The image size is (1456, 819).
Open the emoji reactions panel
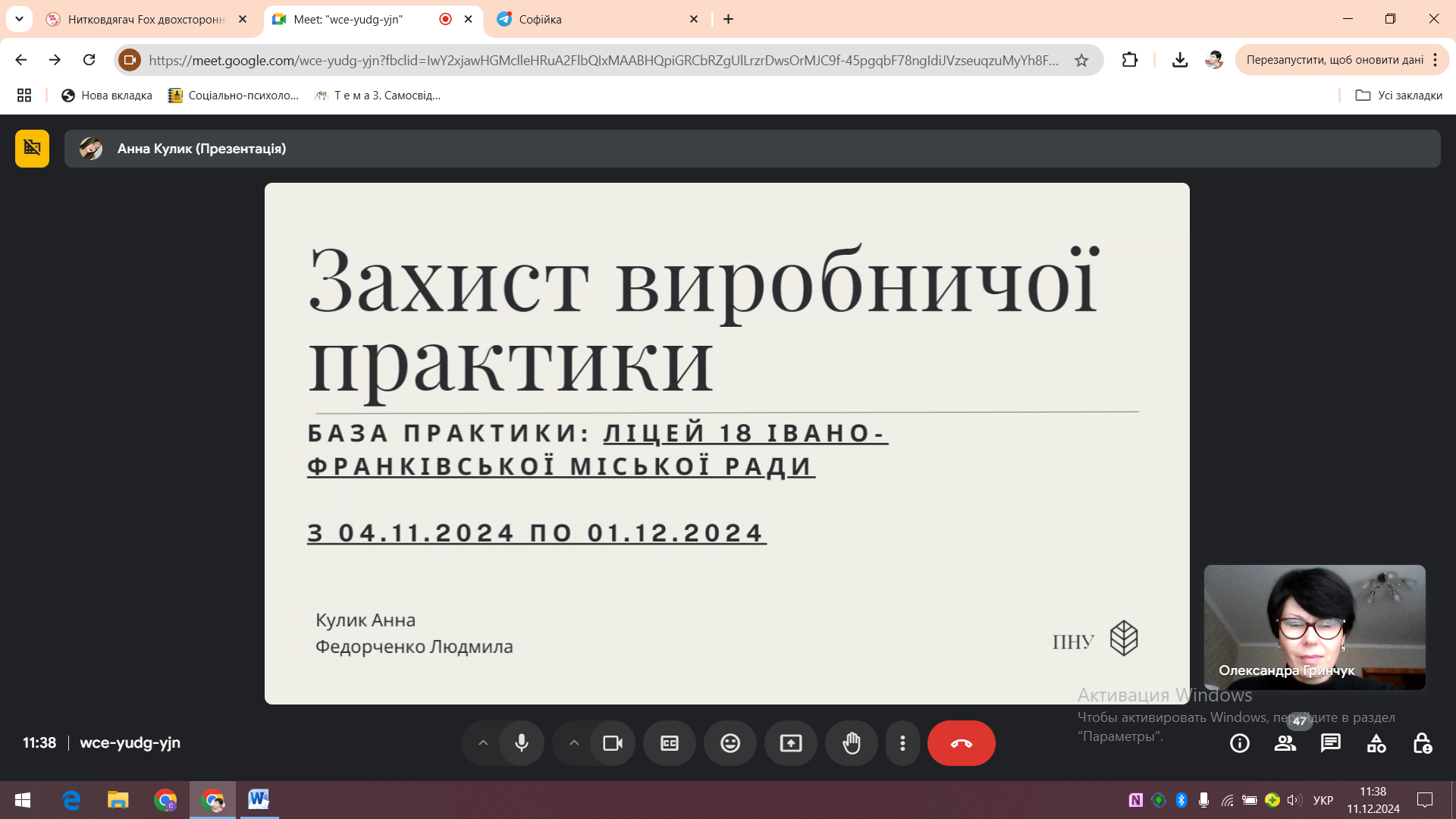click(x=730, y=743)
